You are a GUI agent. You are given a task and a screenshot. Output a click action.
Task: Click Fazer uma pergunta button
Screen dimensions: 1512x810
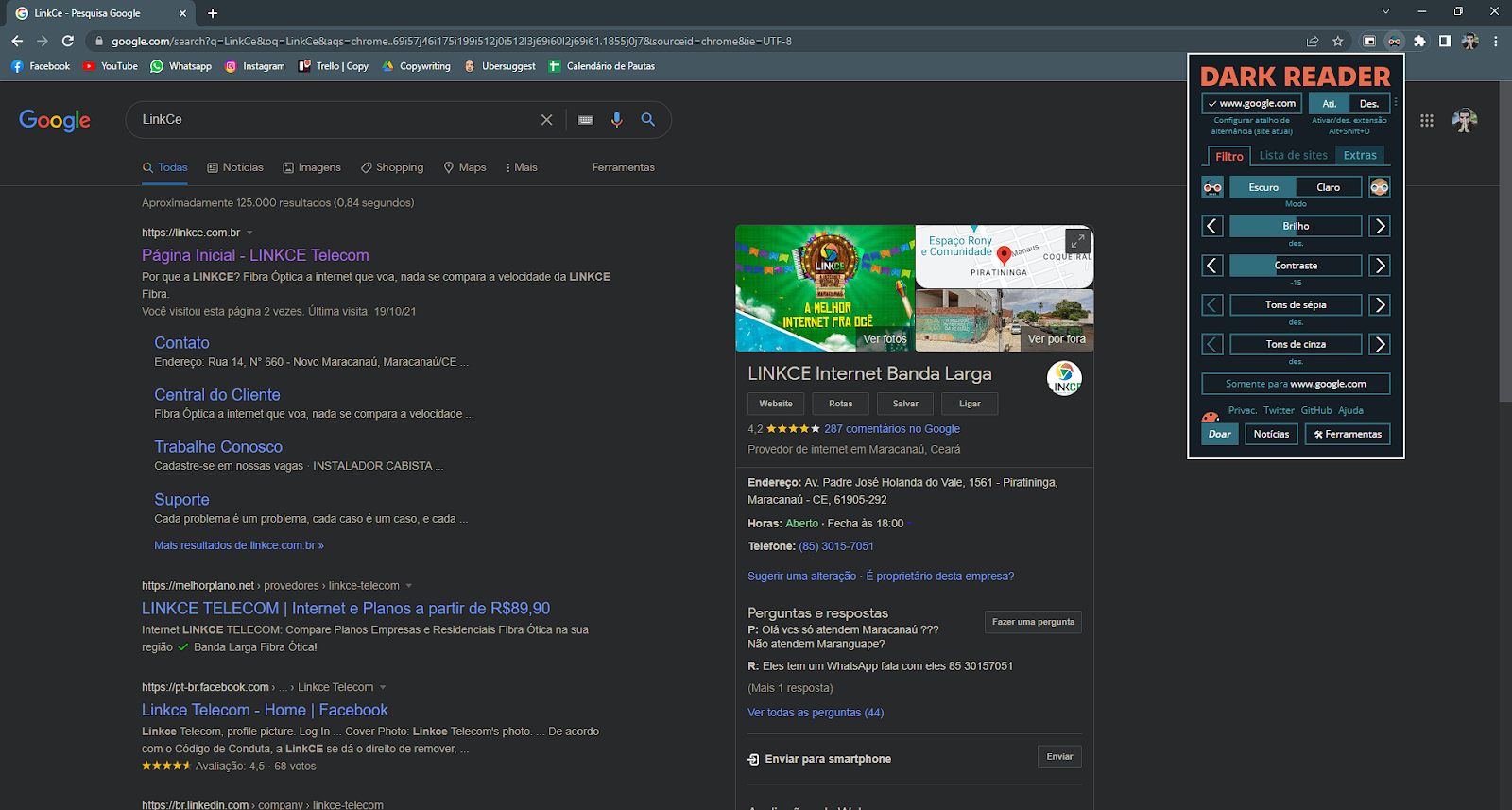(1033, 622)
